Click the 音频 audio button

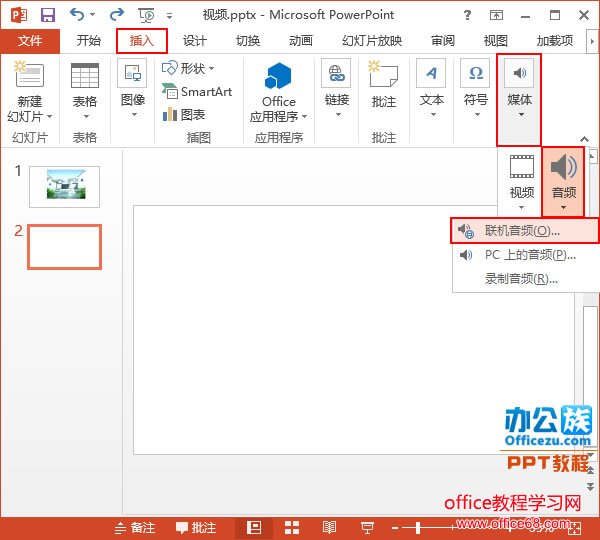(563, 182)
